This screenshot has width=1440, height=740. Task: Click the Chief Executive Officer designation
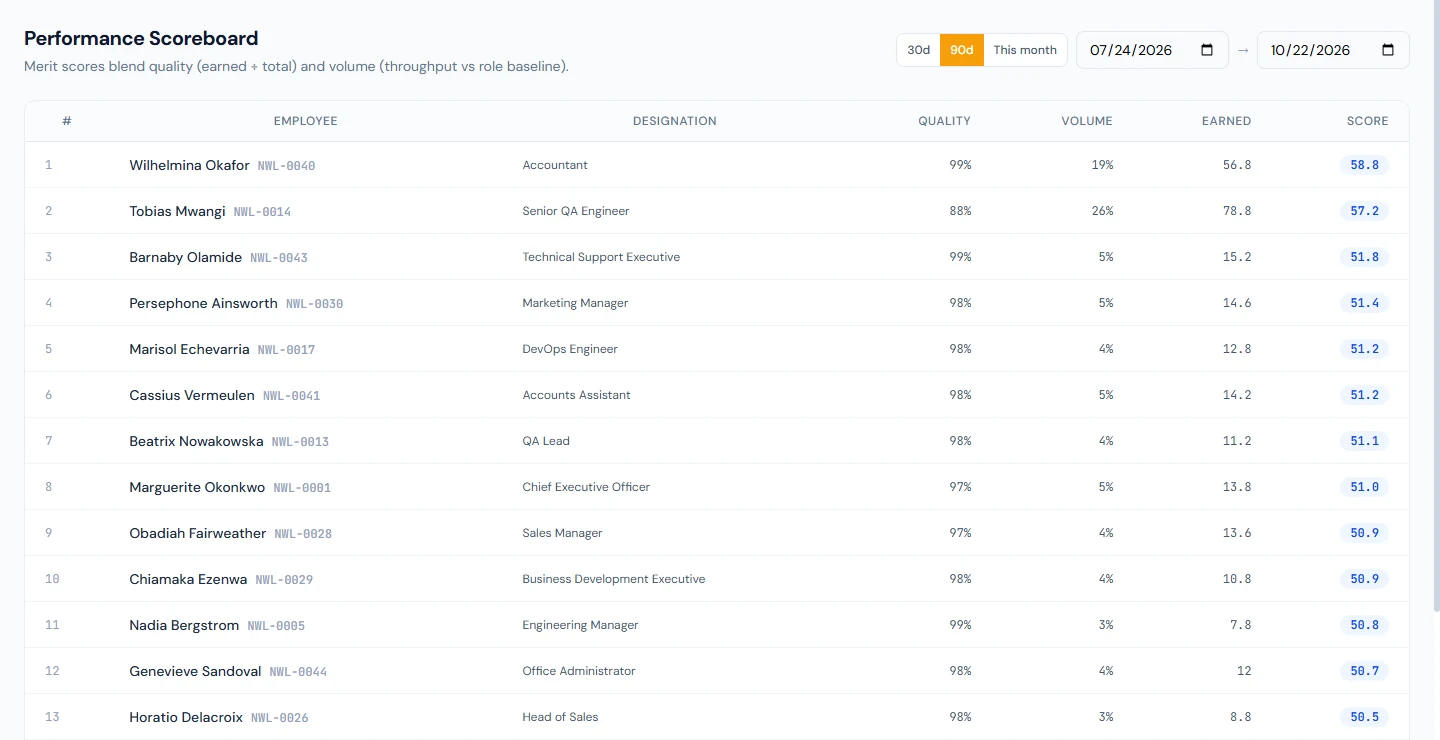586,487
